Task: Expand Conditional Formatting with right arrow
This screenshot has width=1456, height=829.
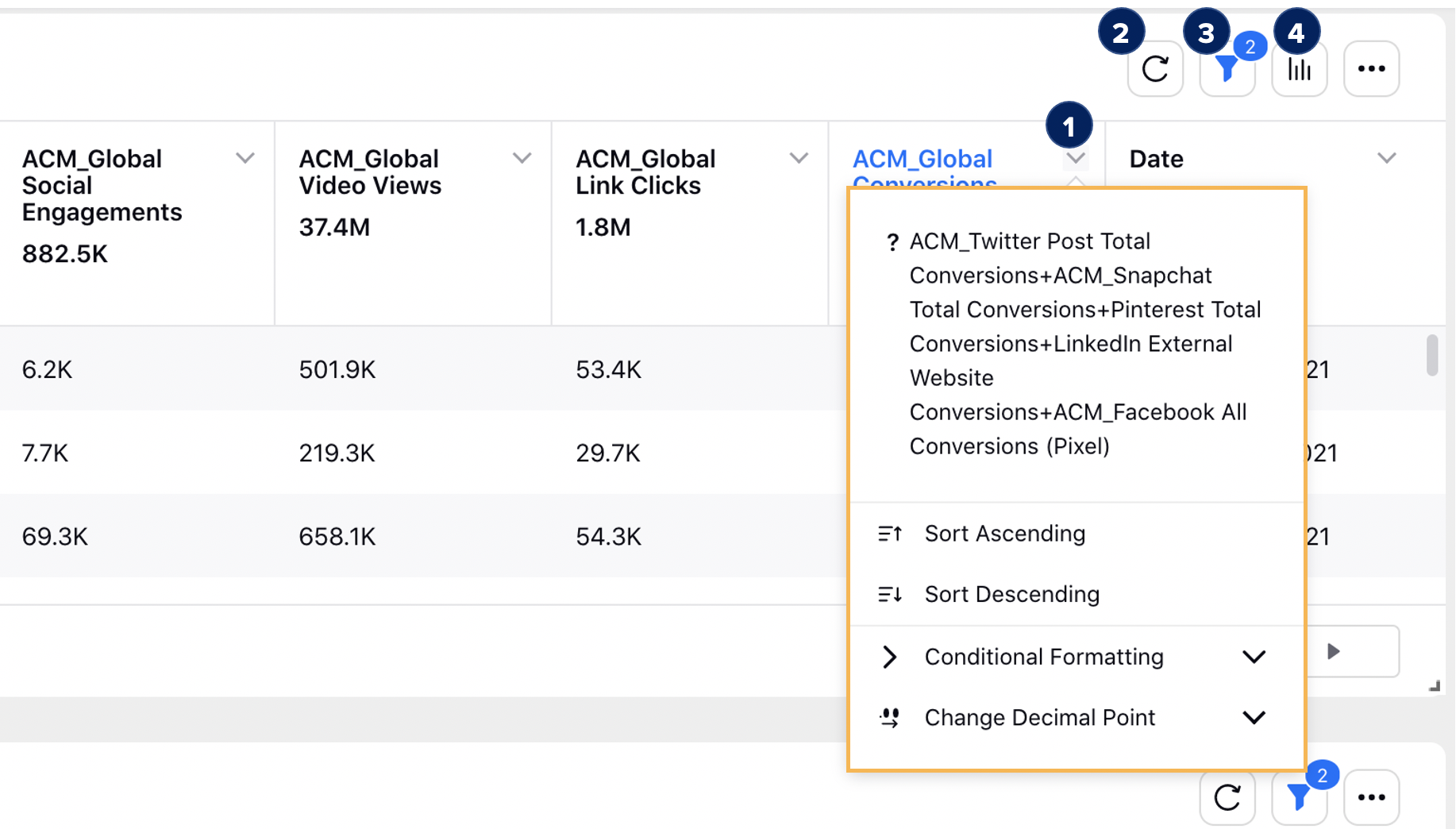Action: coord(890,657)
